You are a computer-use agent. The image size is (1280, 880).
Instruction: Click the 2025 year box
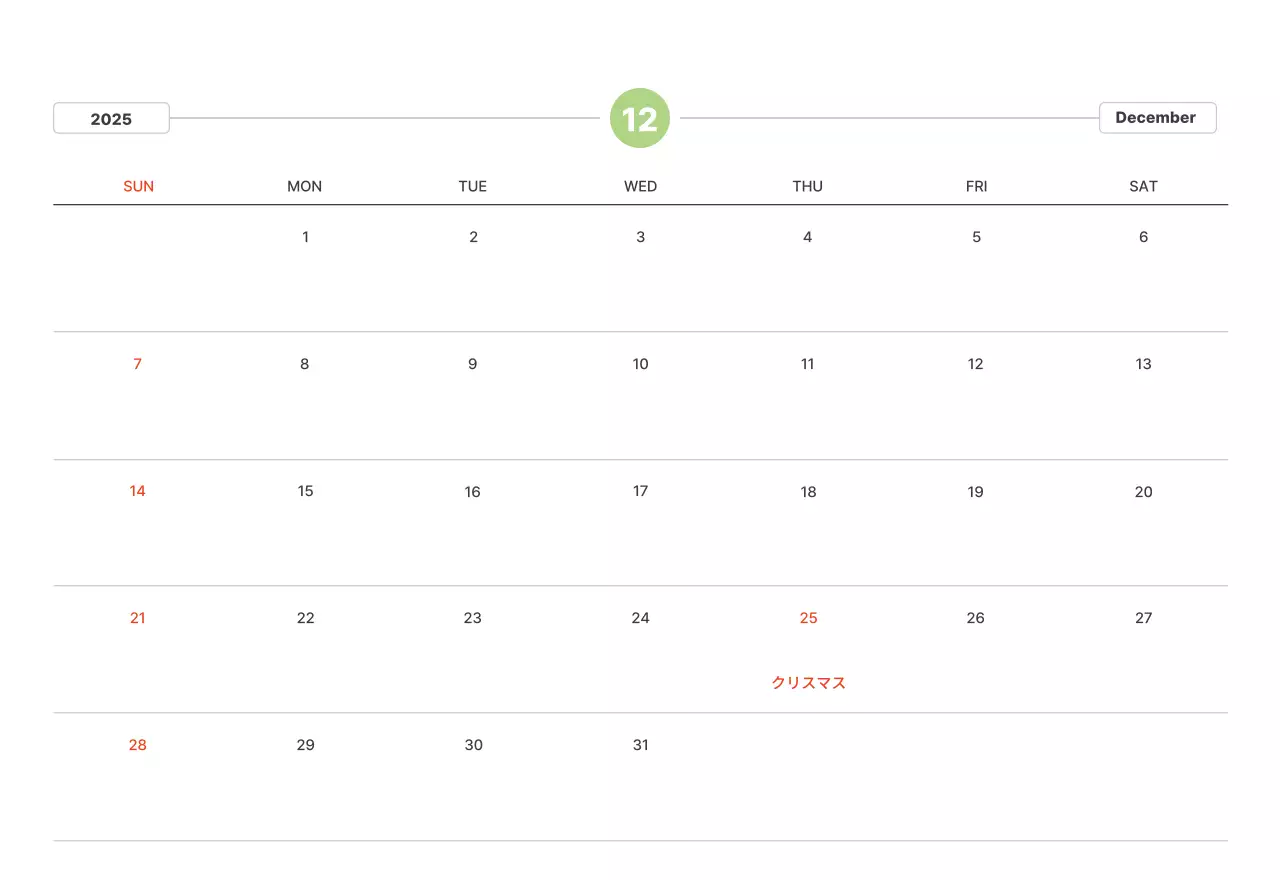coord(111,118)
